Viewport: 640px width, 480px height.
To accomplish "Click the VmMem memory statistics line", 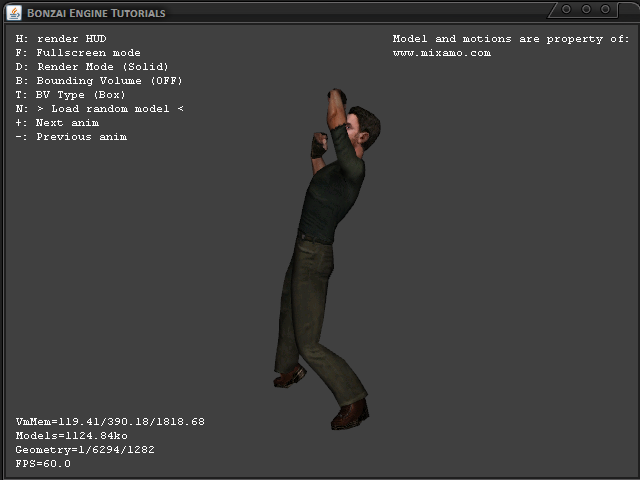I will pyautogui.click(x=110, y=422).
